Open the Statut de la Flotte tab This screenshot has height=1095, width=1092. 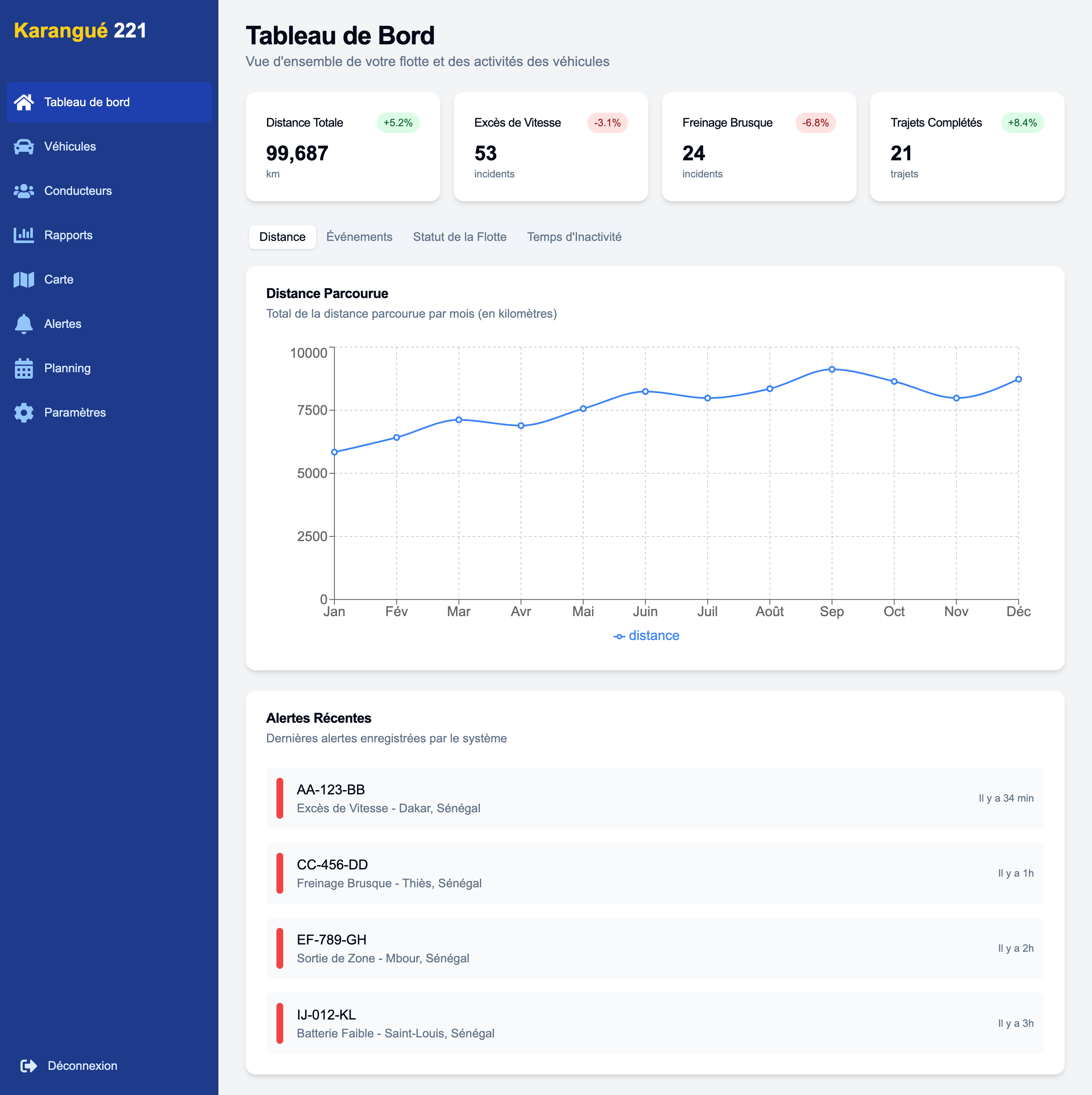459,237
